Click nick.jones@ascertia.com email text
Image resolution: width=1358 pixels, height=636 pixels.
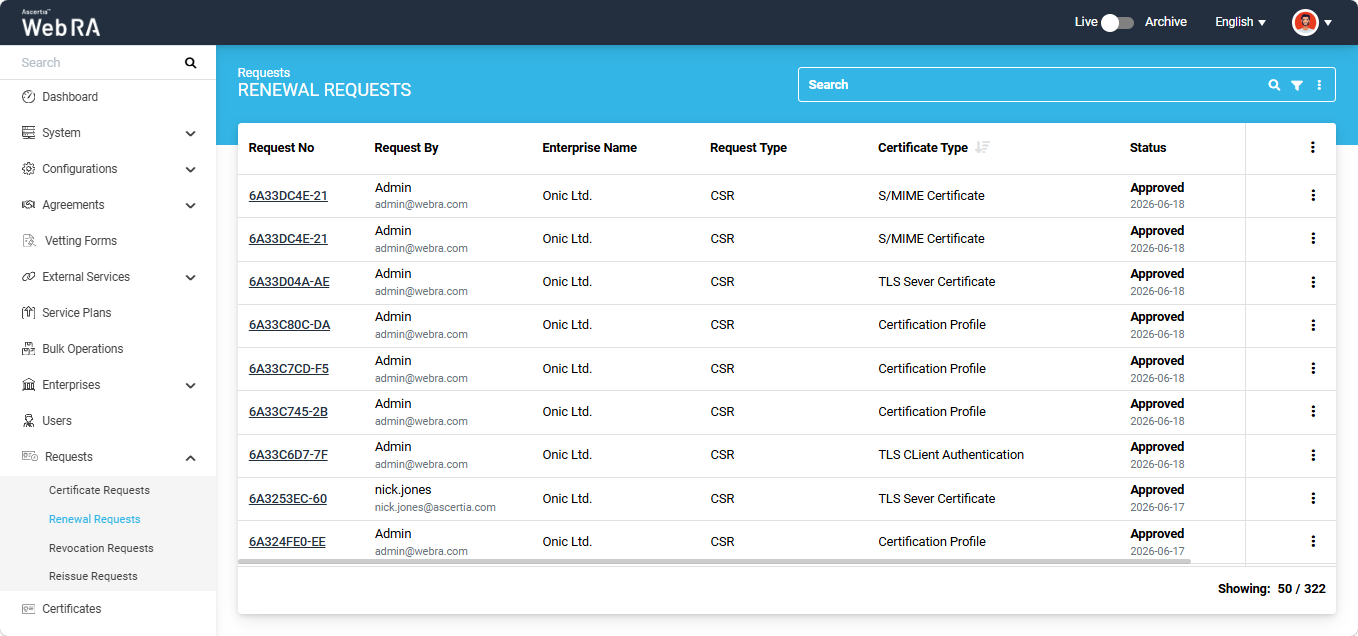click(435, 507)
